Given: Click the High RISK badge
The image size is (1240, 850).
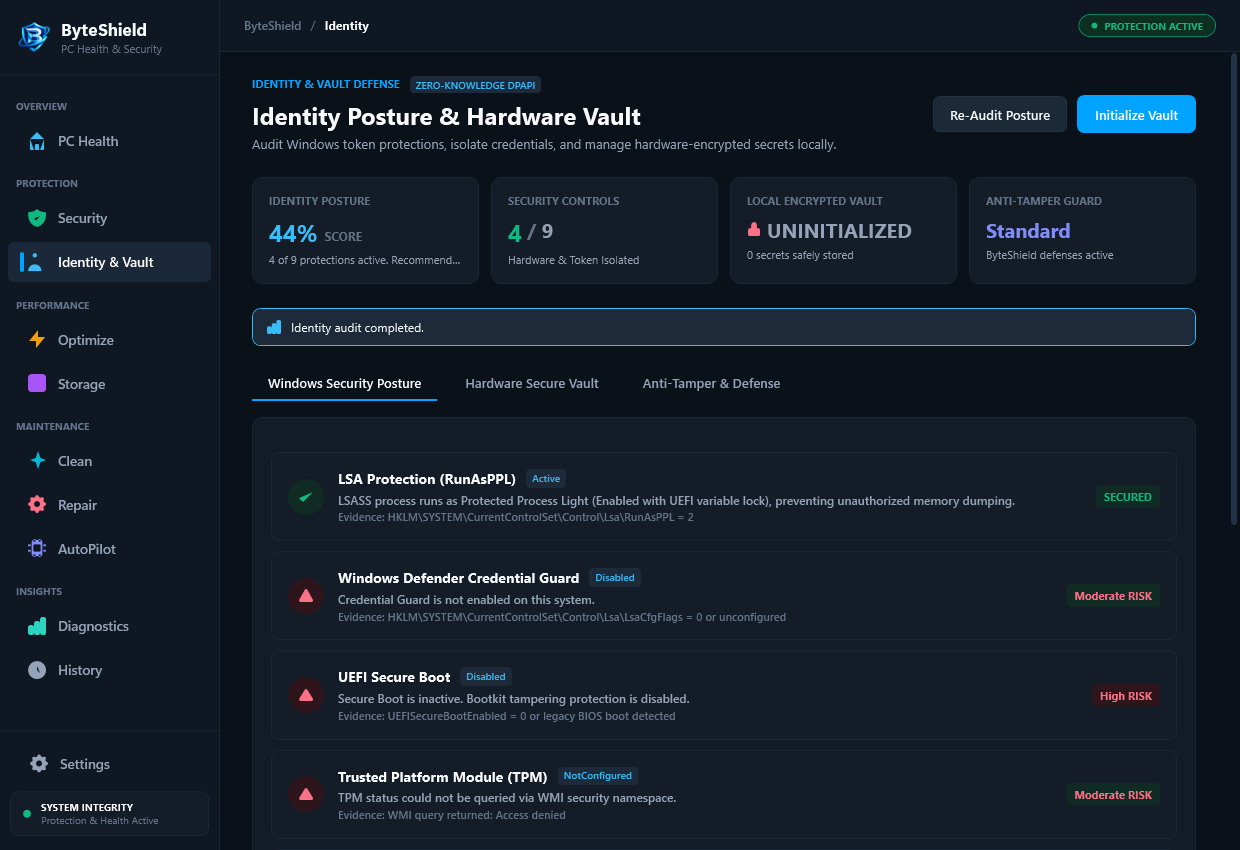Looking at the screenshot, I should 1126,695.
